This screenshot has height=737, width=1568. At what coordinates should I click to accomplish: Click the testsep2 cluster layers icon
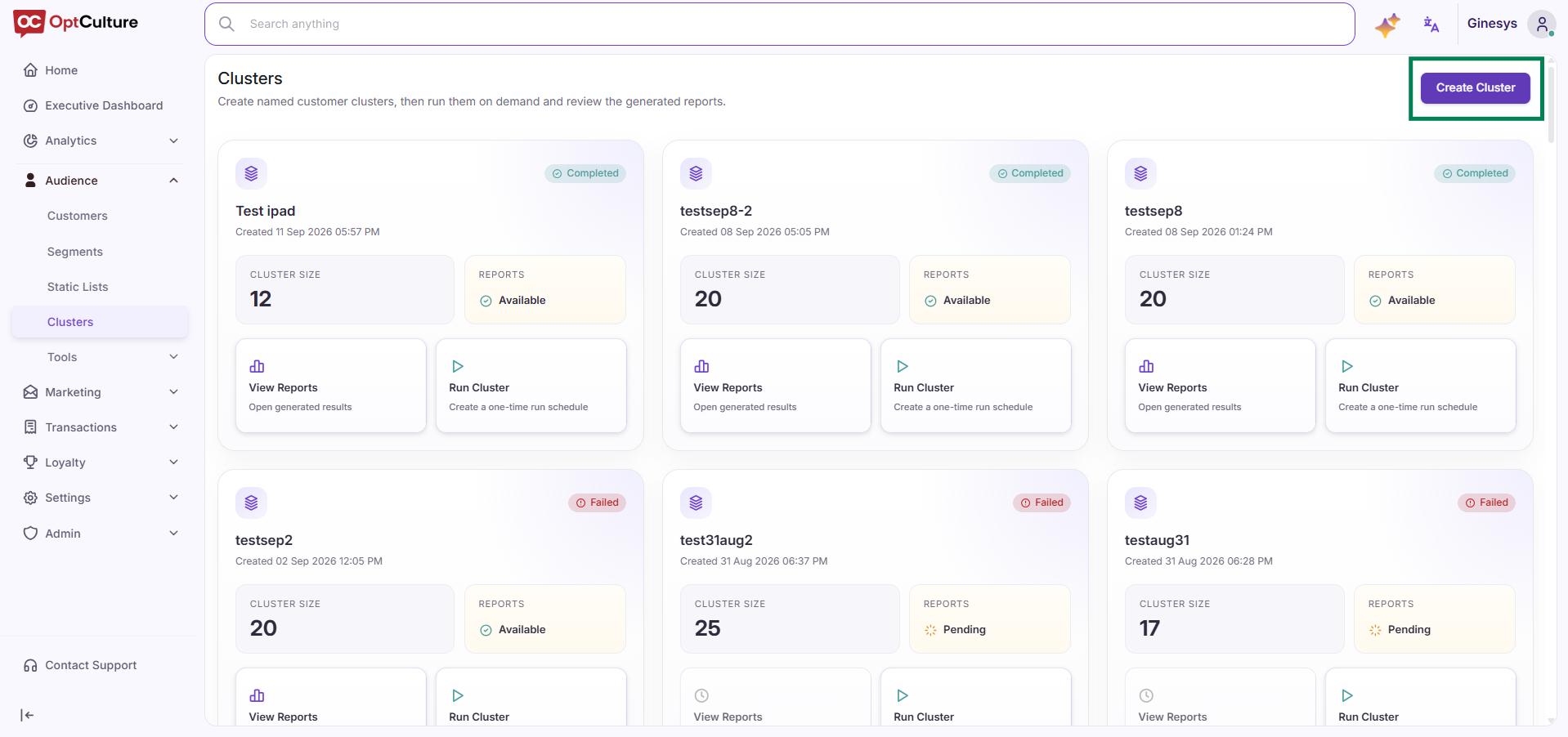[x=251, y=502]
